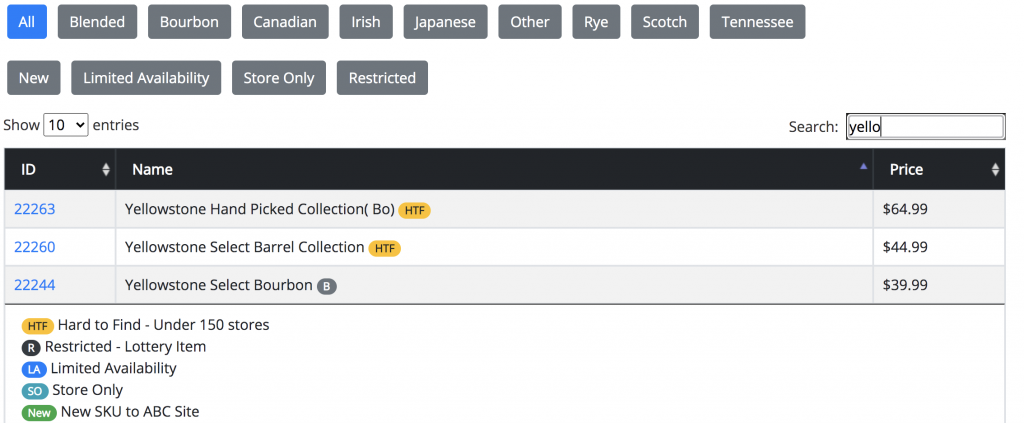Viewport: 1024px width, 423px height.
Task: Click the R Restricted legend badge
Action: tap(32, 348)
